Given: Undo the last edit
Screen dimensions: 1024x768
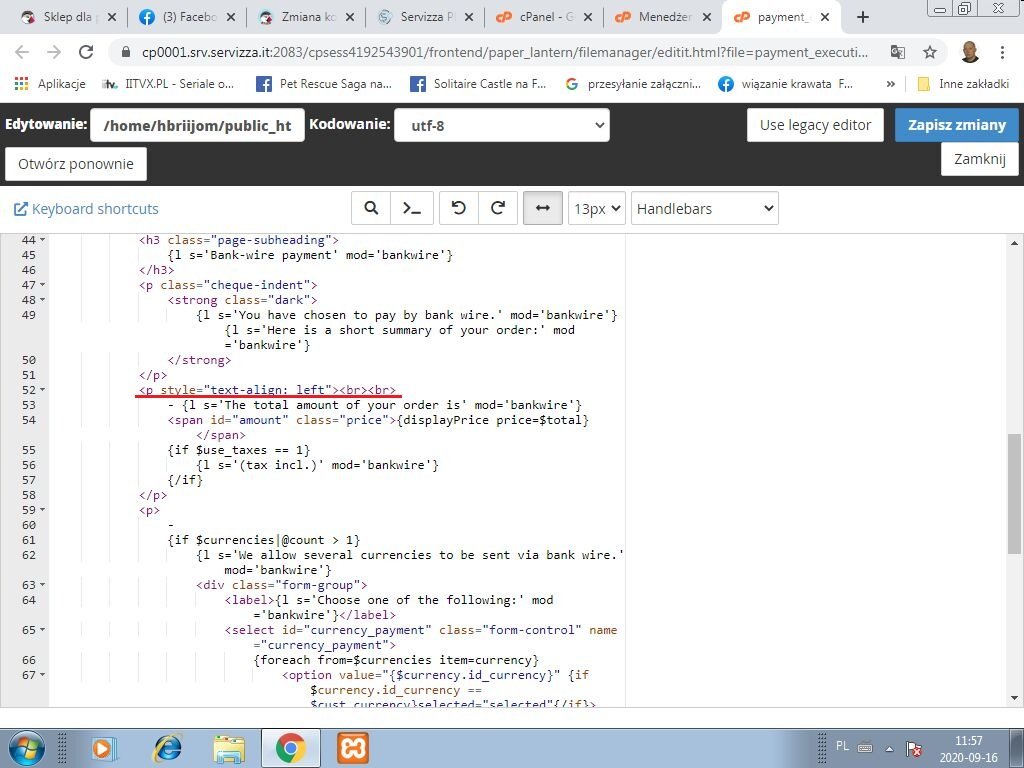Looking at the screenshot, I should click(458, 208).
